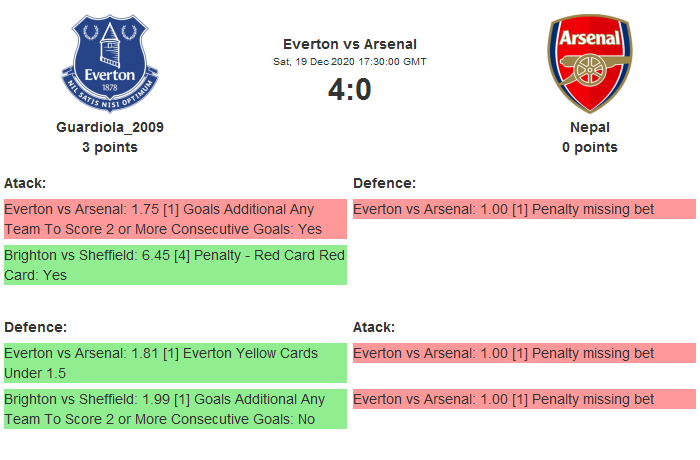
Task: Click the Atack heading on Nepal's side
Action: [x=374, y=327]
